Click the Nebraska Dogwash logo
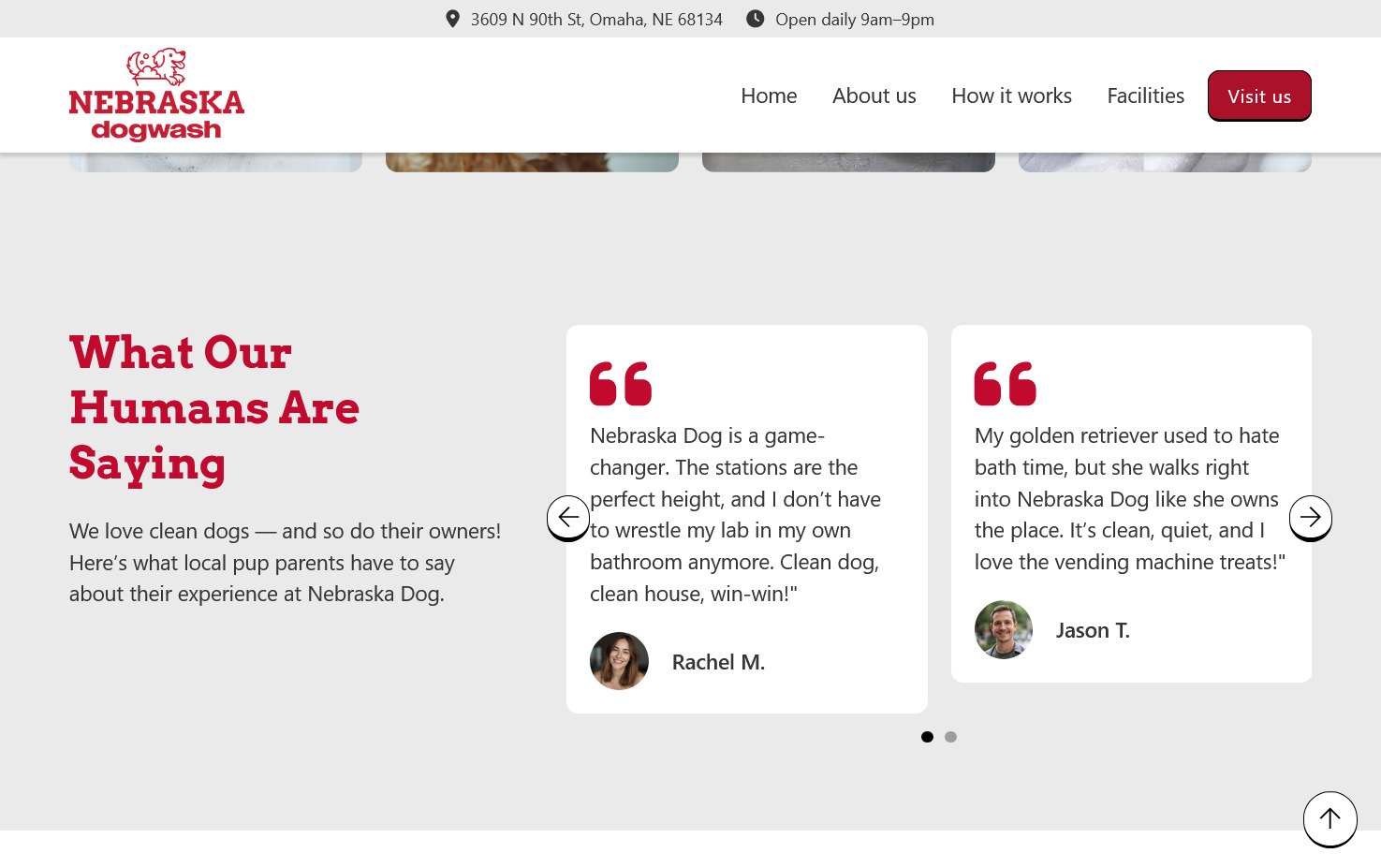1381x868 pixels. pos(156,95)
